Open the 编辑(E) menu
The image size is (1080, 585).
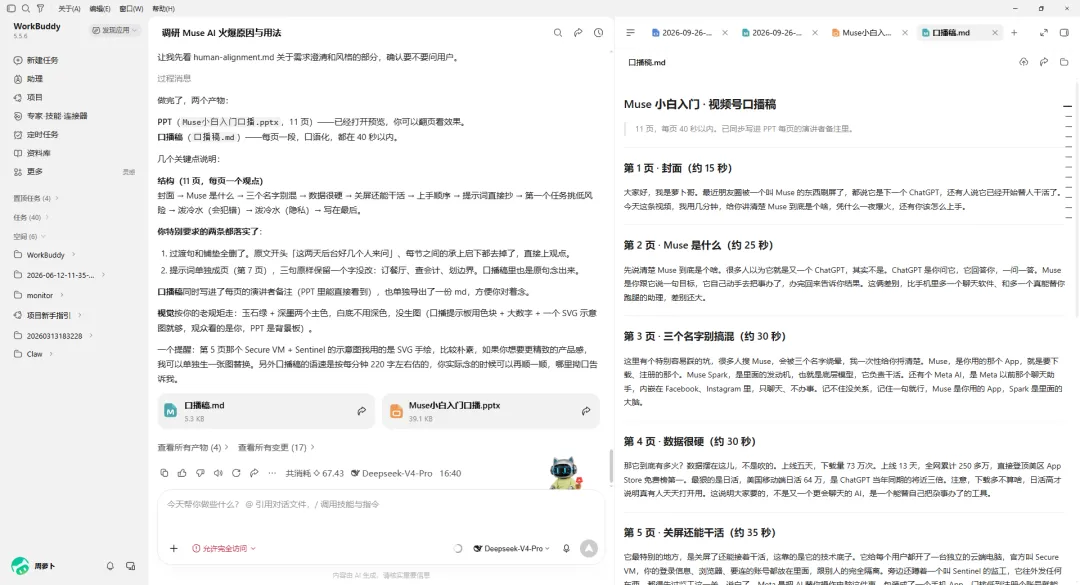[100, 9]
